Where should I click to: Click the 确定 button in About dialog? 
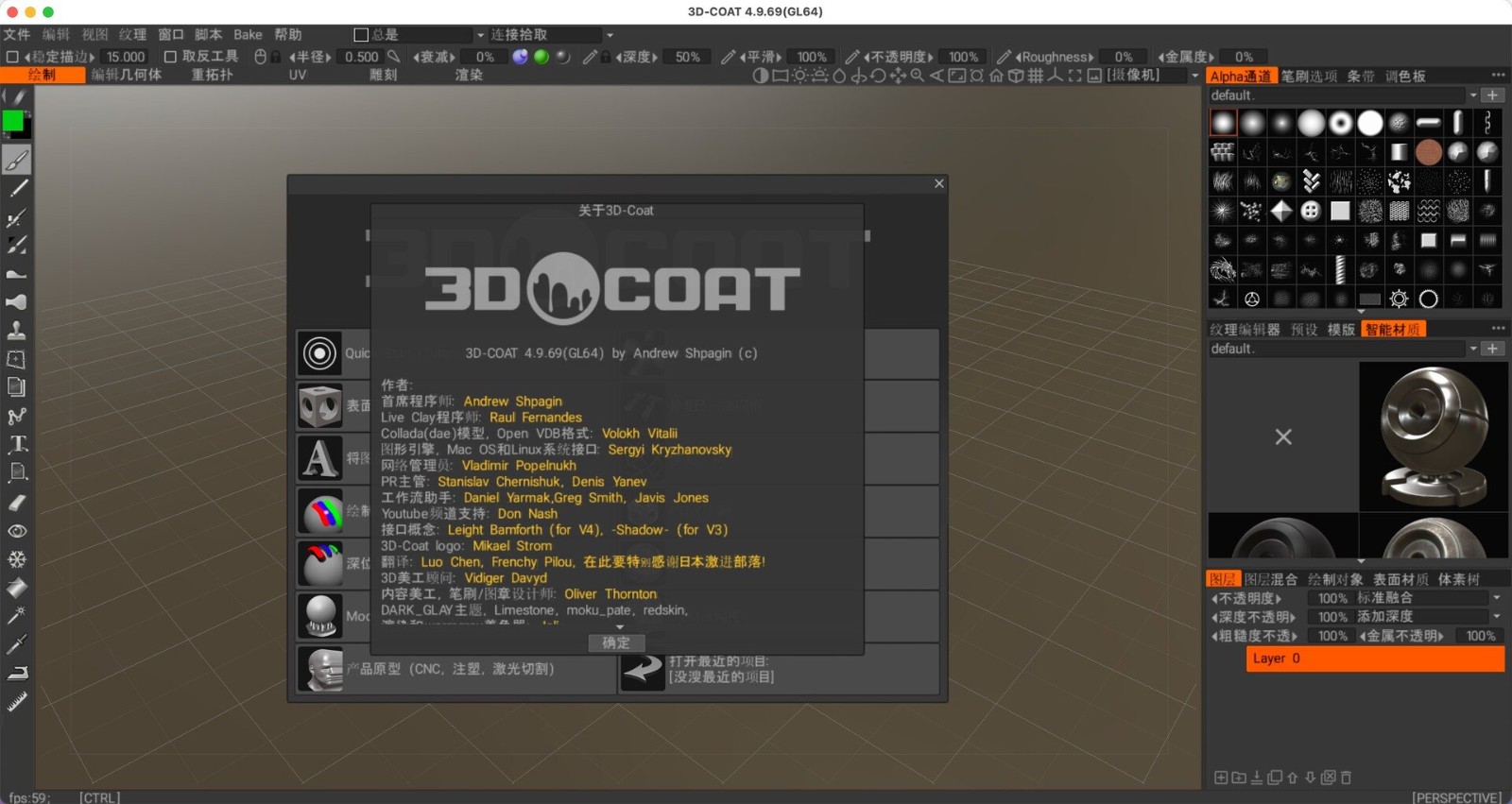pos(616,642)
